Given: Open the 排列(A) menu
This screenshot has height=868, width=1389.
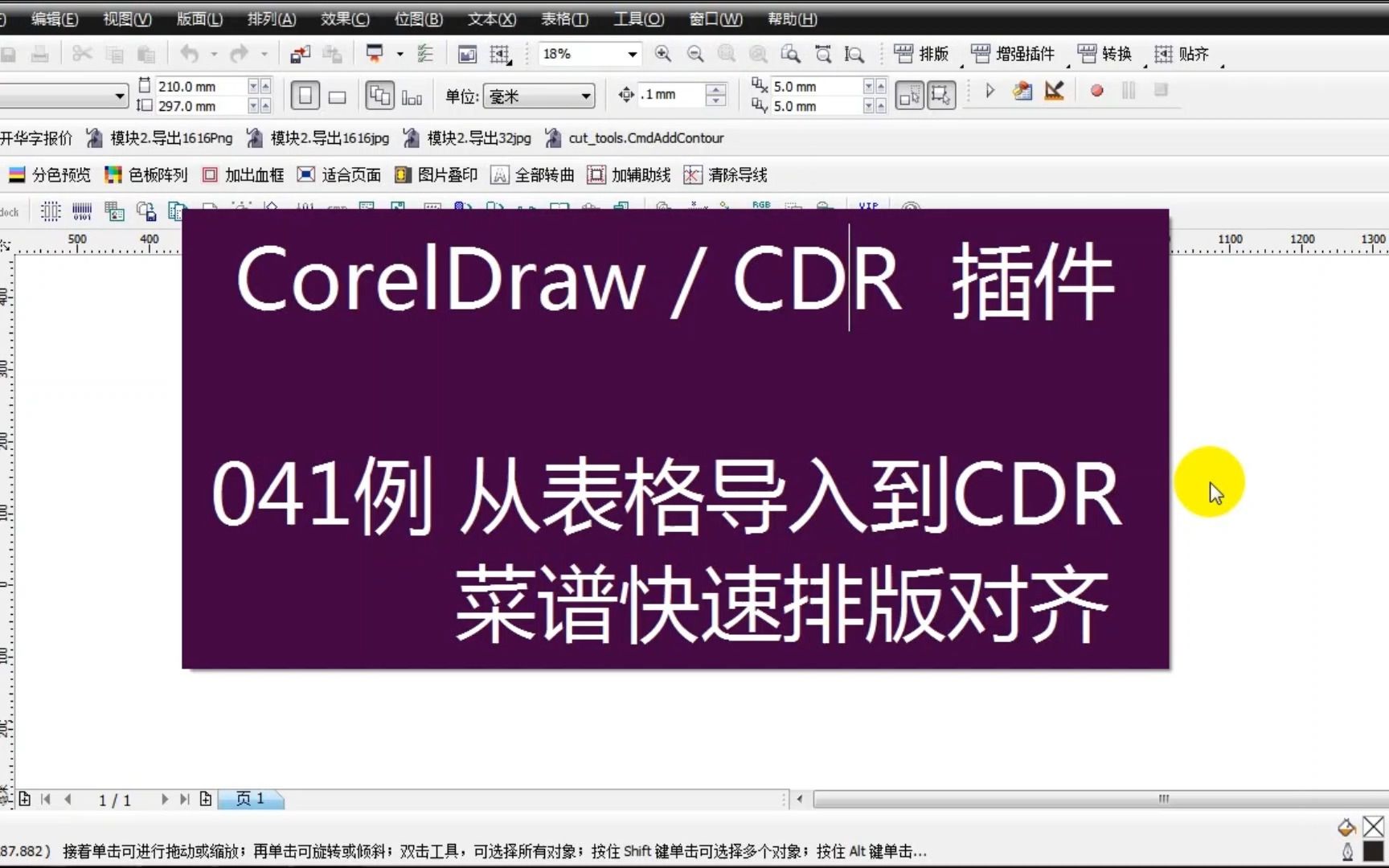Looking at the screenshot, I should pyautogui.click(x=272, y=18).
